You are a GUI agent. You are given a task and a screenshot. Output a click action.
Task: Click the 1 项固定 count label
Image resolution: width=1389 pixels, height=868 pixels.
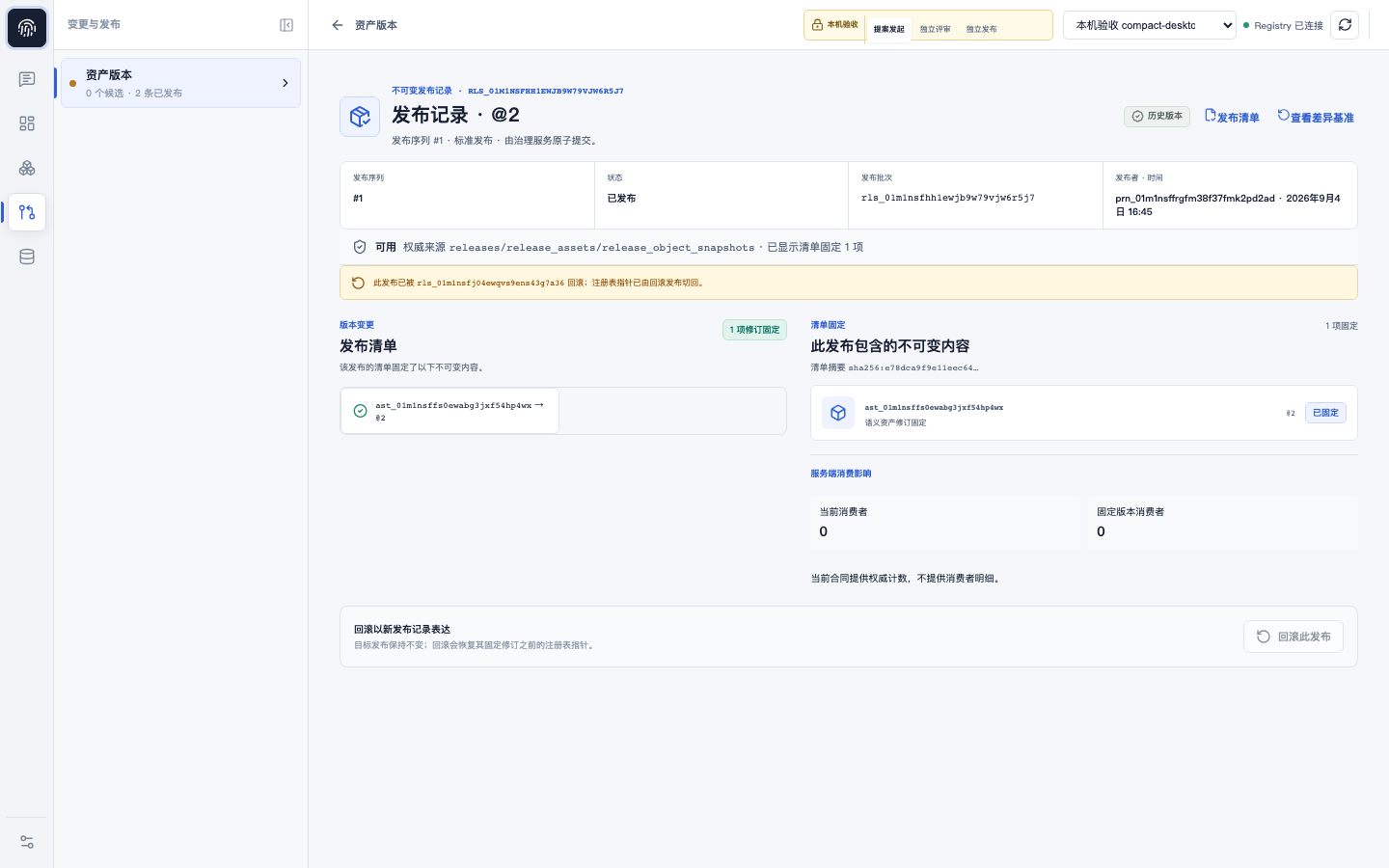click(1341, 326)
